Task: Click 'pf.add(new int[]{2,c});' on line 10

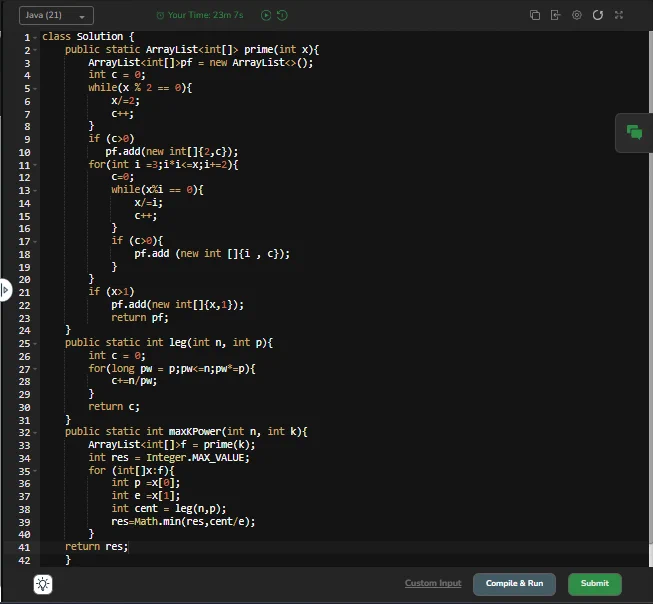Action: [x=171, y=152]
